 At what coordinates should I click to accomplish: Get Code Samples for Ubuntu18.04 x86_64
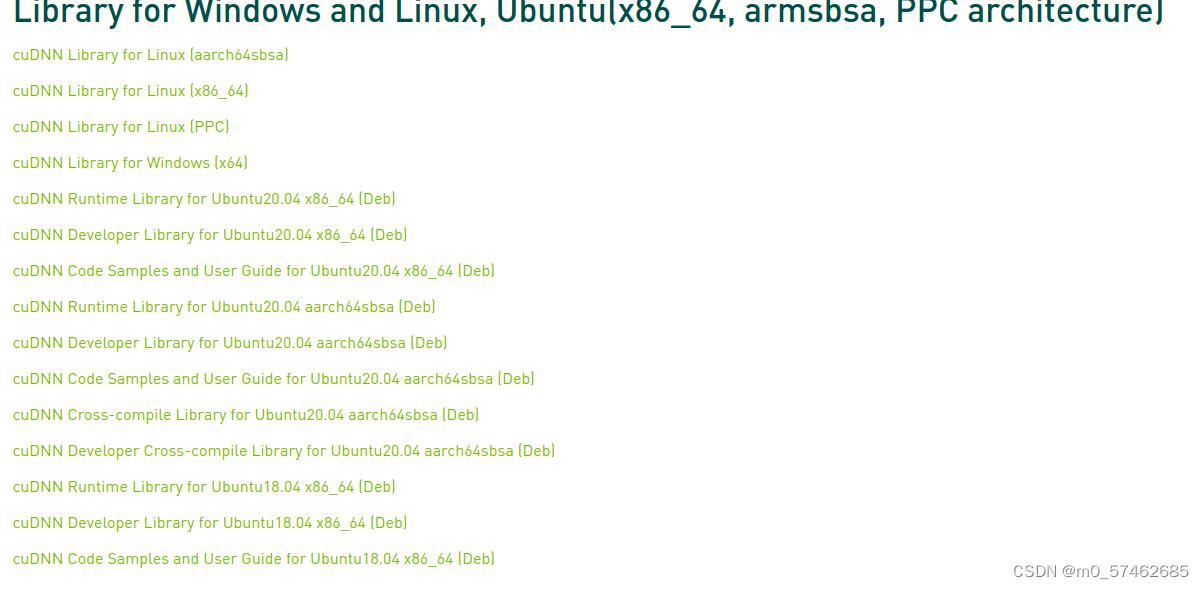point(253,559)
